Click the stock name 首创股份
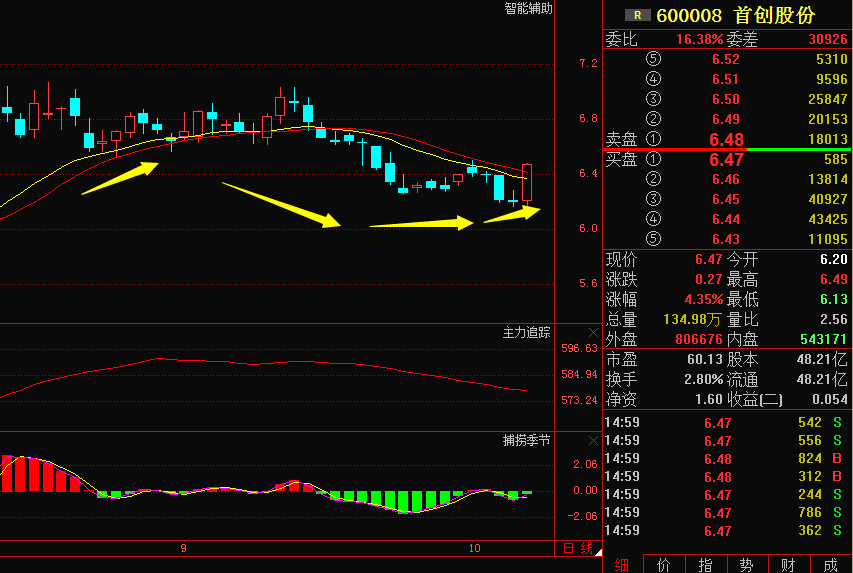Screen dimensions: 853x573 pos(774,15)
